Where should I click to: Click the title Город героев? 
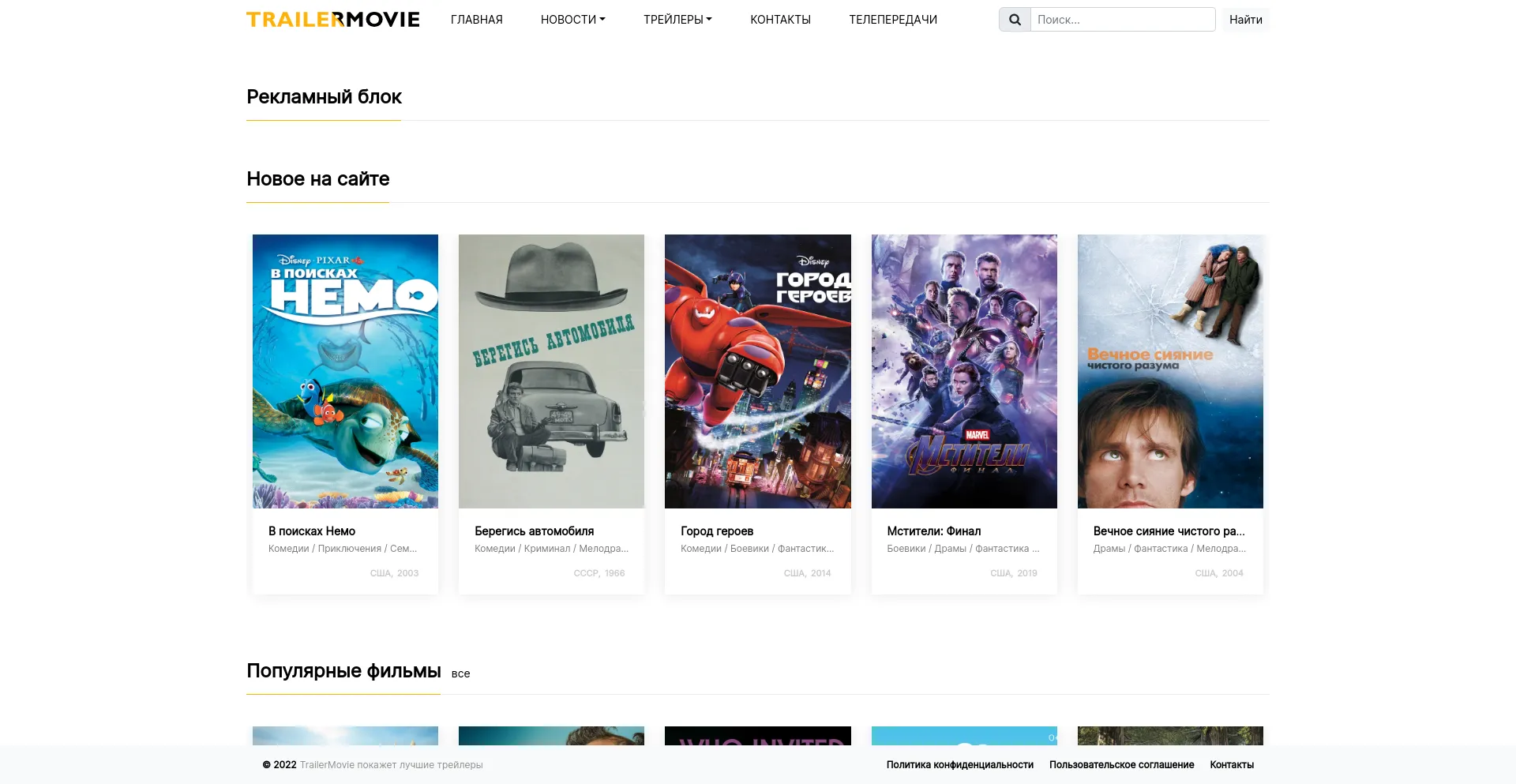coord(717,531)
